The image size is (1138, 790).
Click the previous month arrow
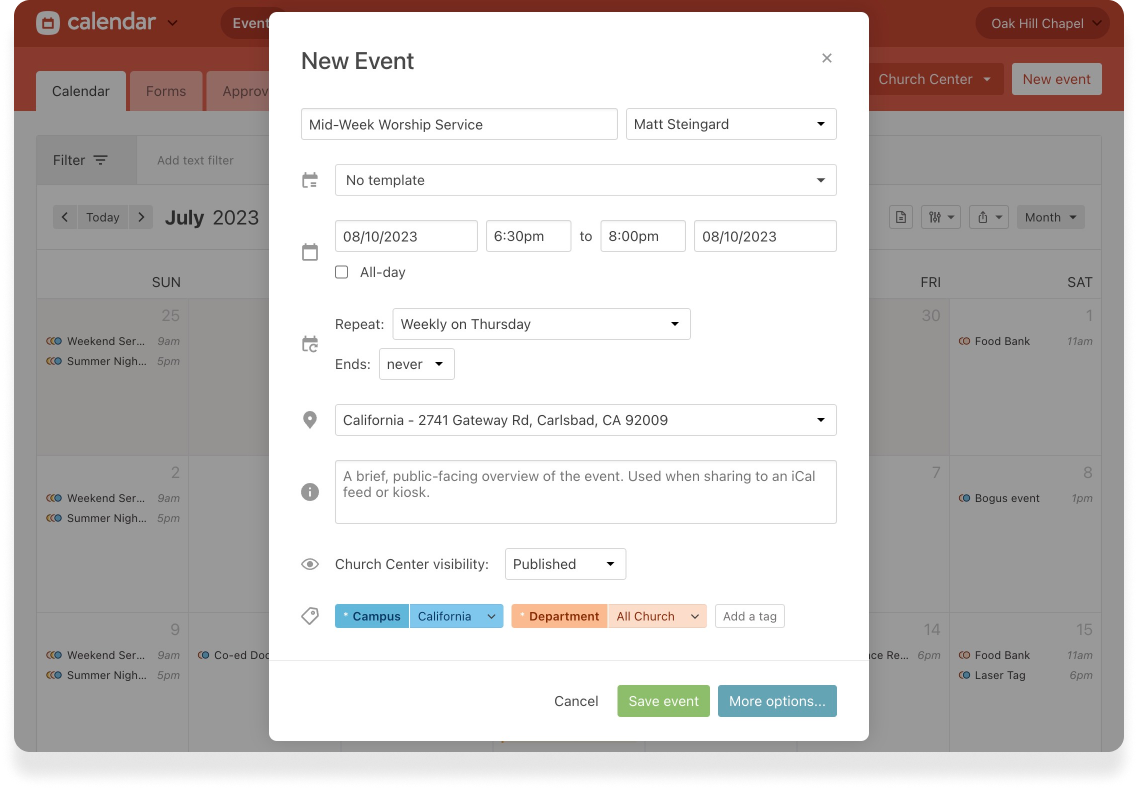65,217
